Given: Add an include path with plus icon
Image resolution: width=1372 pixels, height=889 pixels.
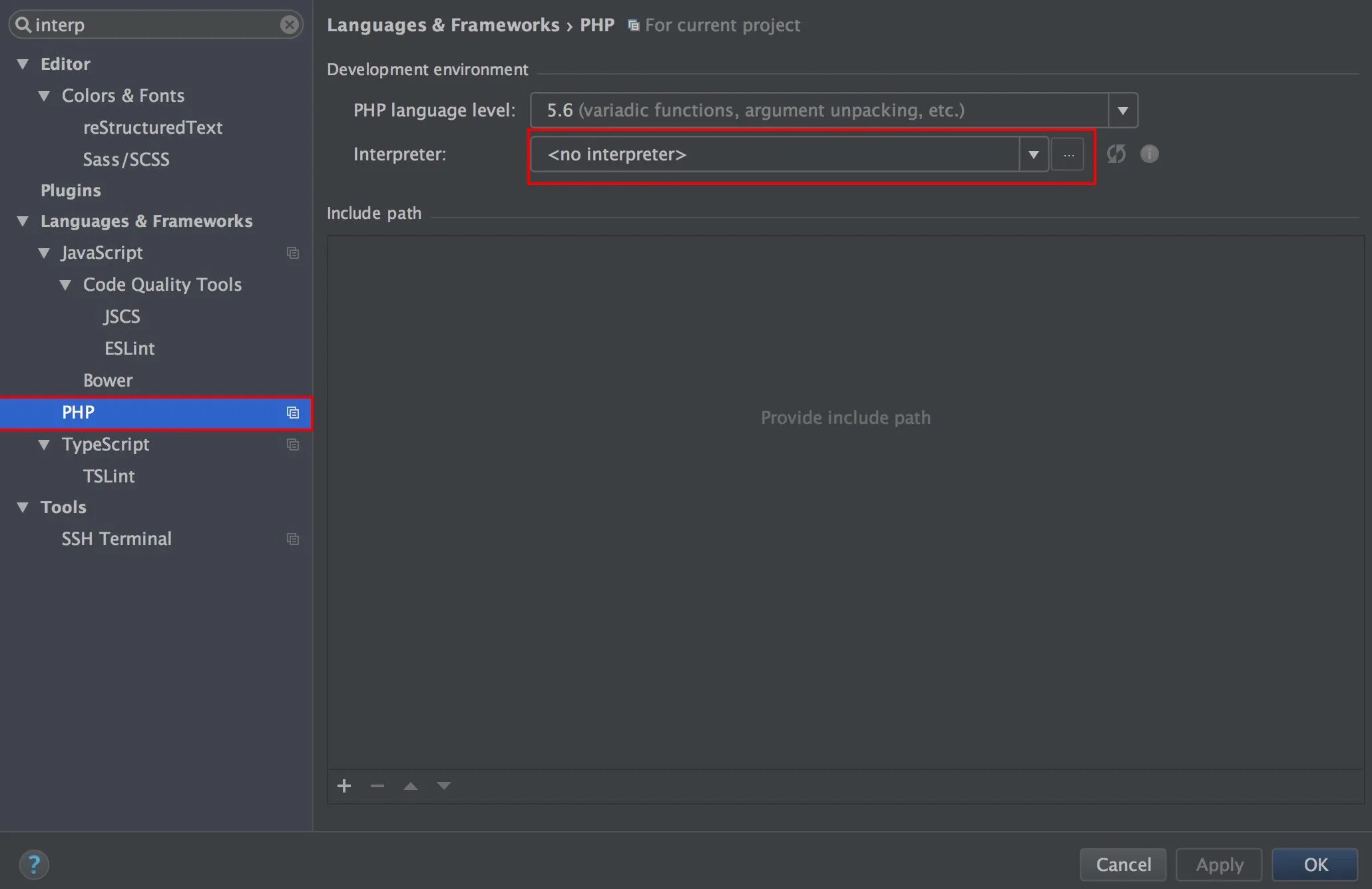Looking at the screenshot, I should 344,786.
